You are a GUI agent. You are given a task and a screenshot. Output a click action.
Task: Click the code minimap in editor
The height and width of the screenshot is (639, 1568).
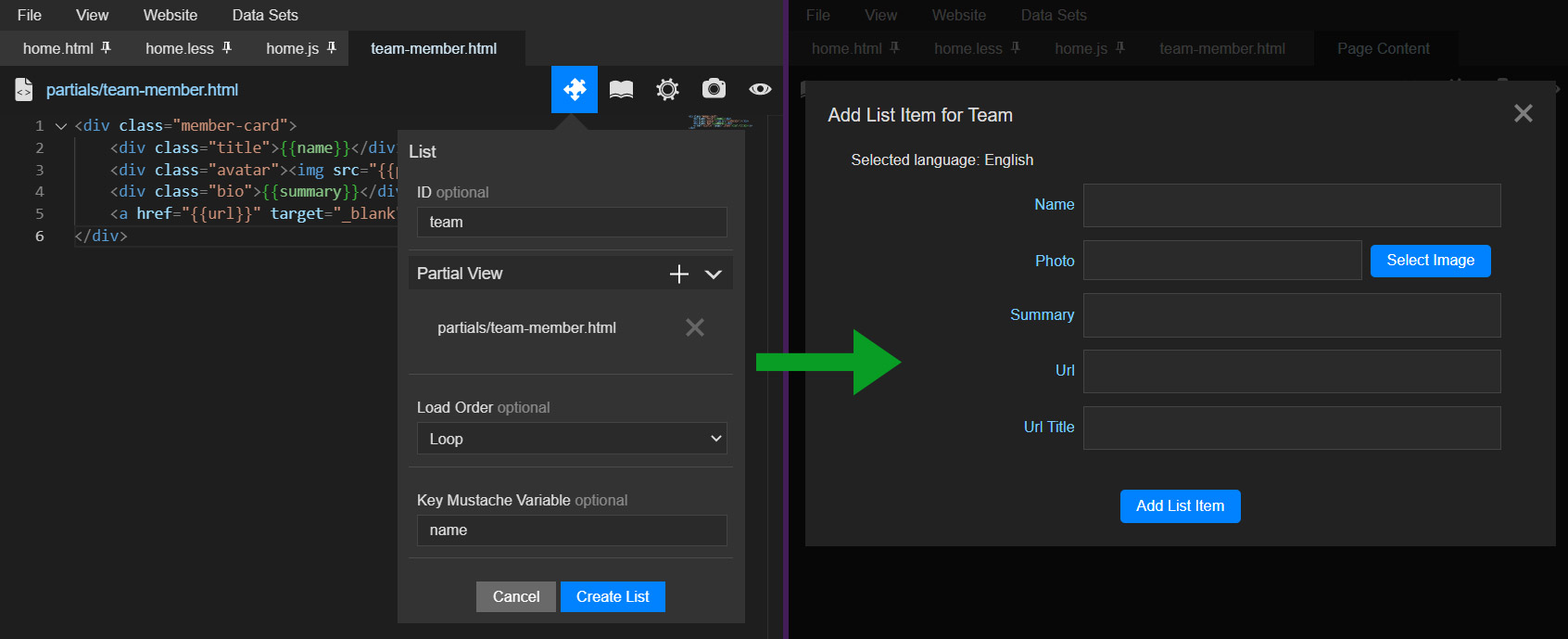coord(719,121)
